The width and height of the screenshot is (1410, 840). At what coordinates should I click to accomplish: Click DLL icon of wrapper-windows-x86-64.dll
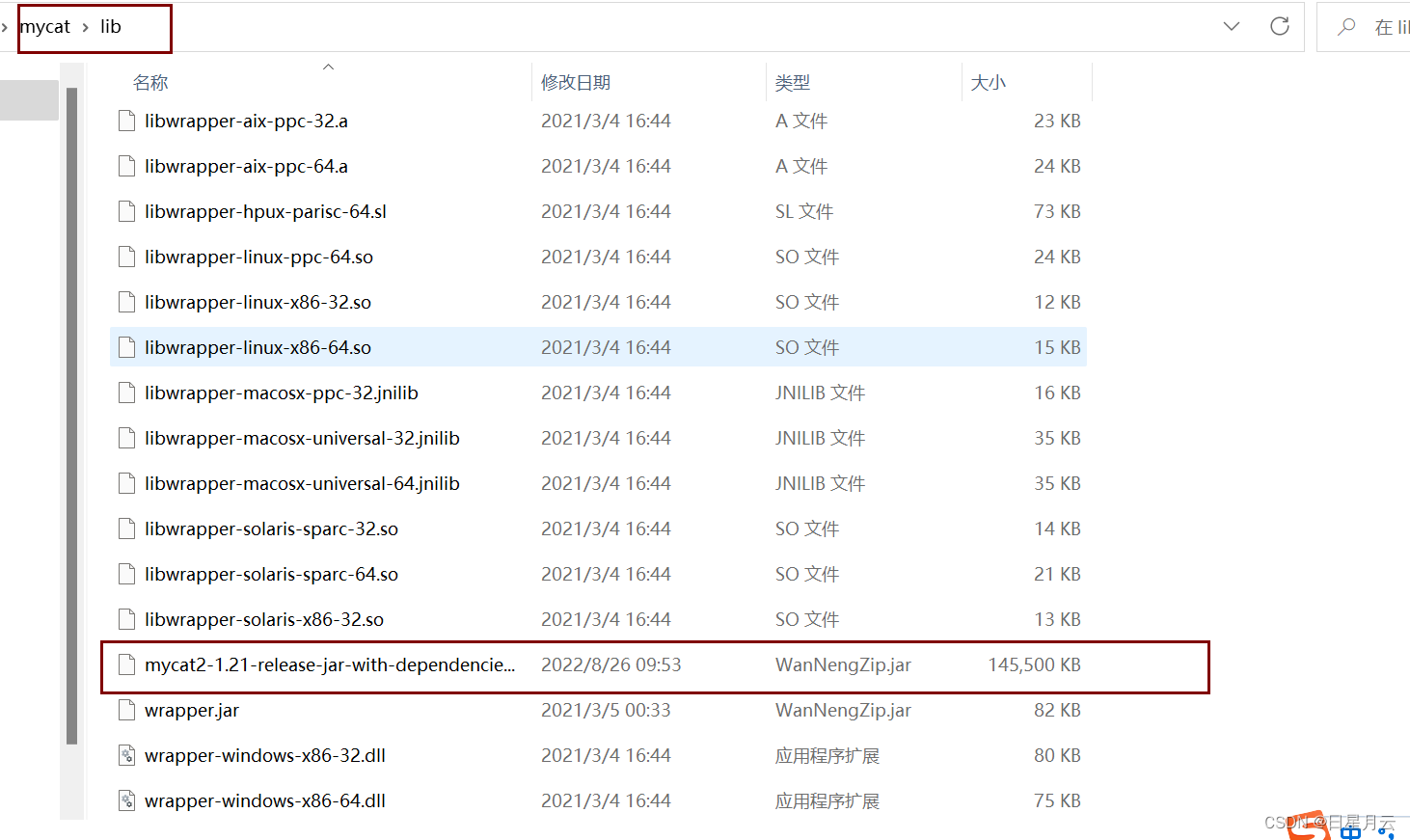coord(126,800)
